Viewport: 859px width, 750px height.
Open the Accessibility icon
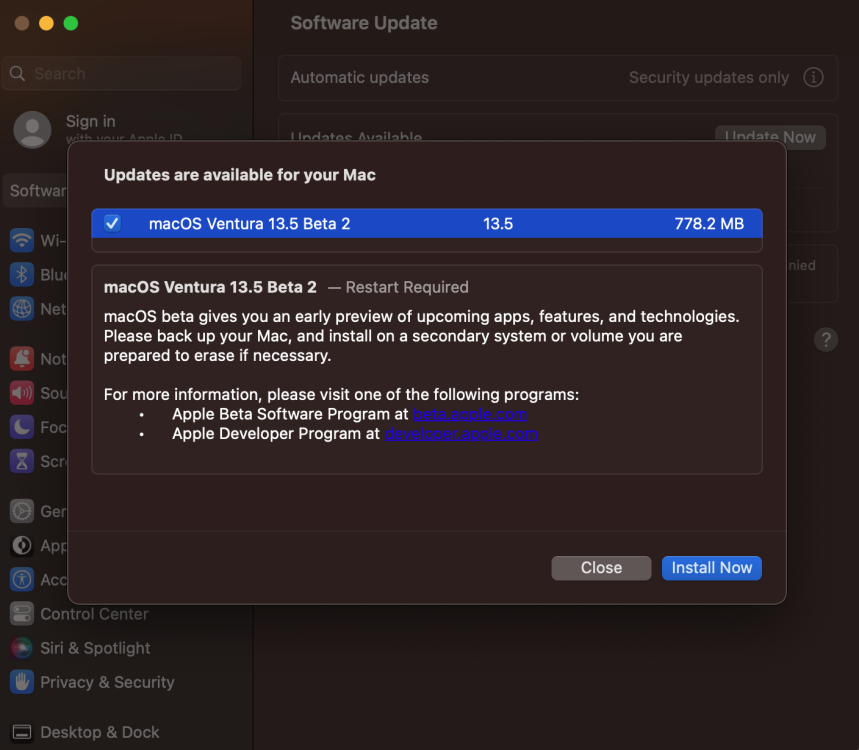[x=22, y=580]
